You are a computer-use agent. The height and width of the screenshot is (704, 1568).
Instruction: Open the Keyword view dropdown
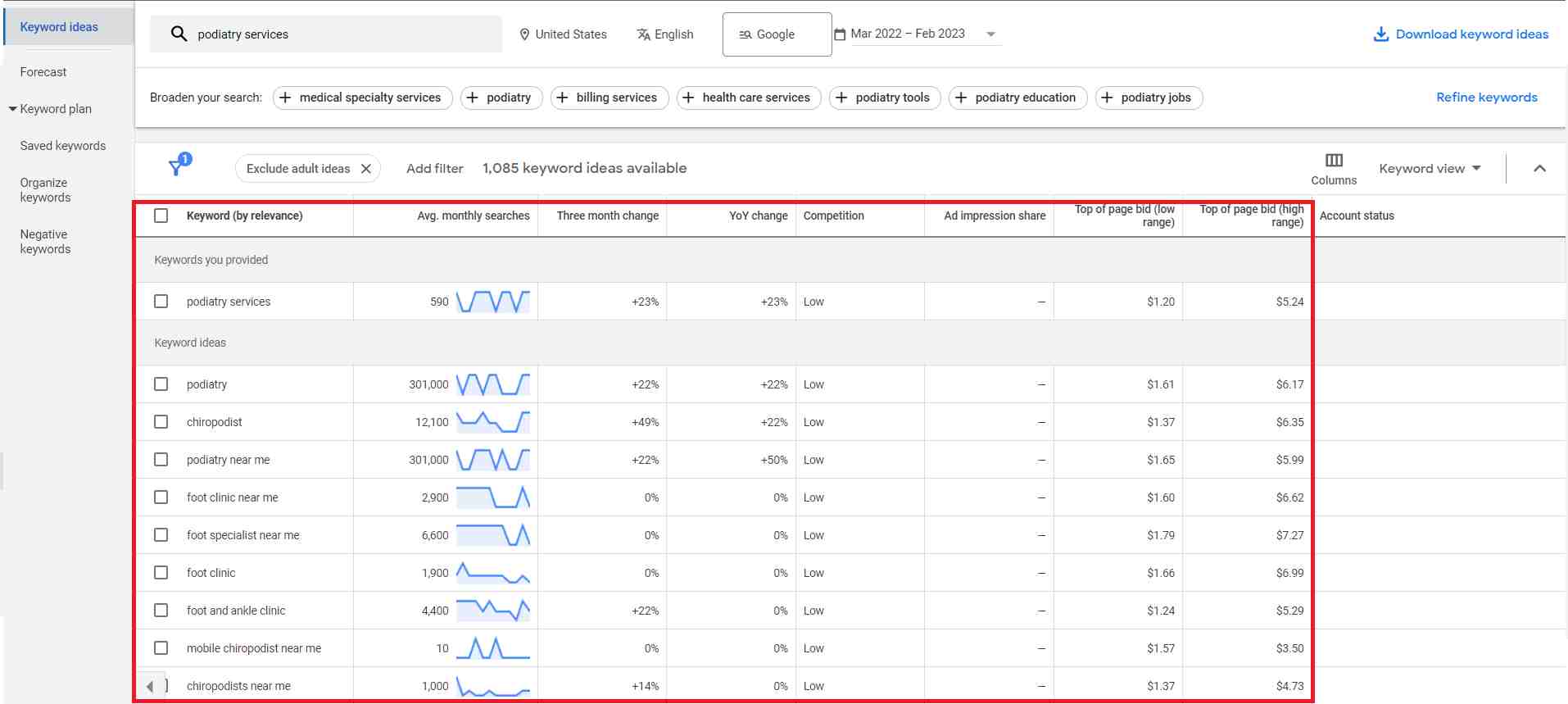point(1430,169)
